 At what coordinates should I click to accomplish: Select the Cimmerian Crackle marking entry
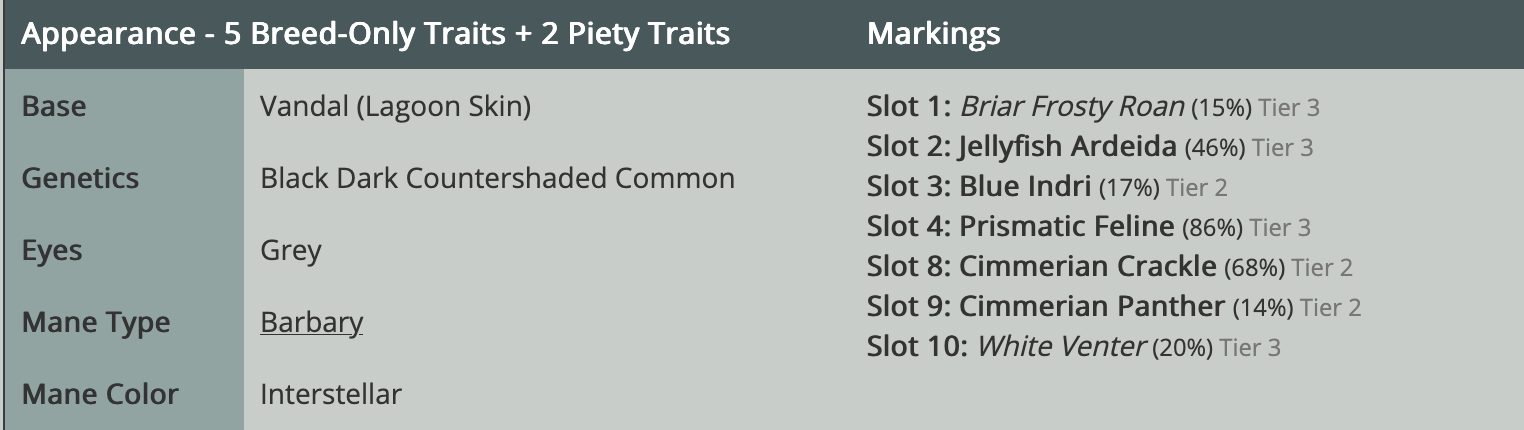tap(1087, 267)
